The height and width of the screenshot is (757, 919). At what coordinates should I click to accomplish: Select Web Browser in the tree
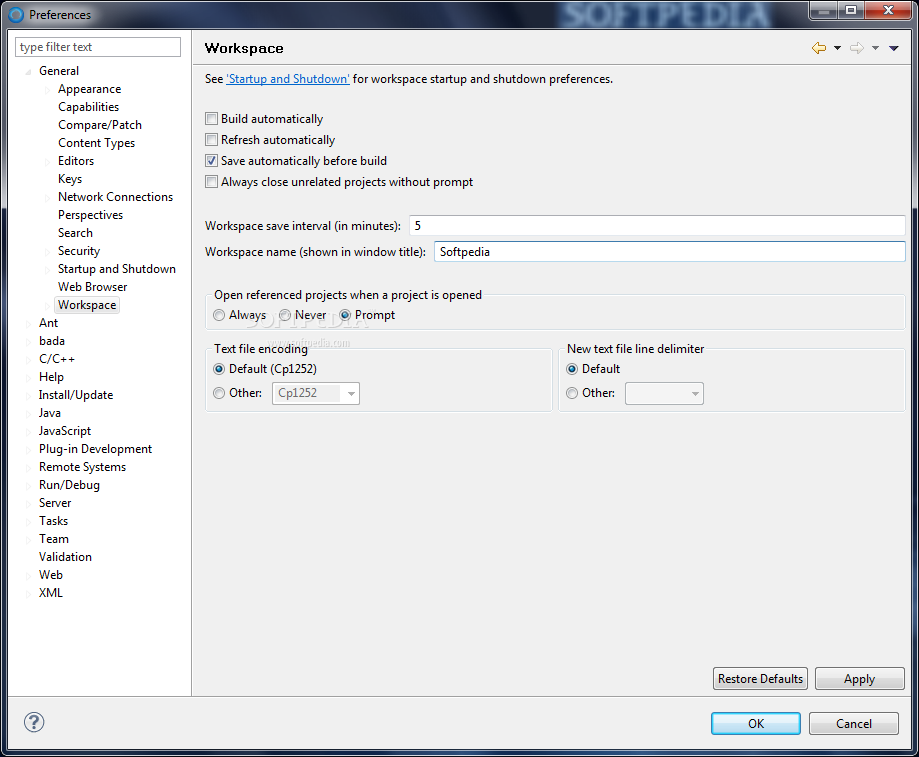point(92,287)
